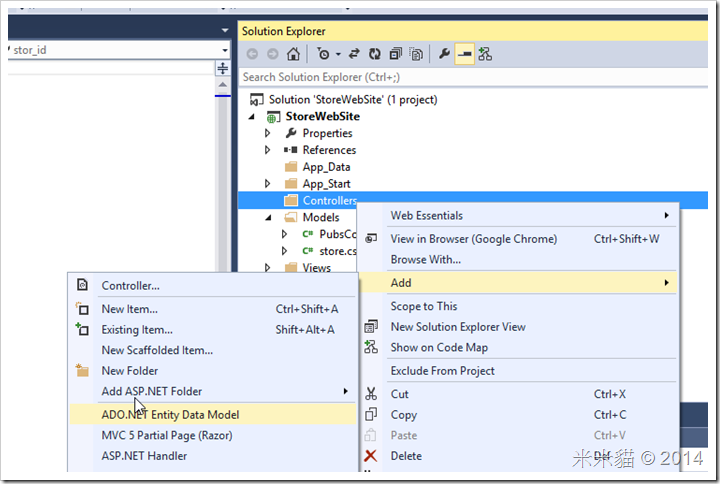Choose Controller... in Add submenu
Image resolution: width=720 pixels, height=484 pixels.
213,286
